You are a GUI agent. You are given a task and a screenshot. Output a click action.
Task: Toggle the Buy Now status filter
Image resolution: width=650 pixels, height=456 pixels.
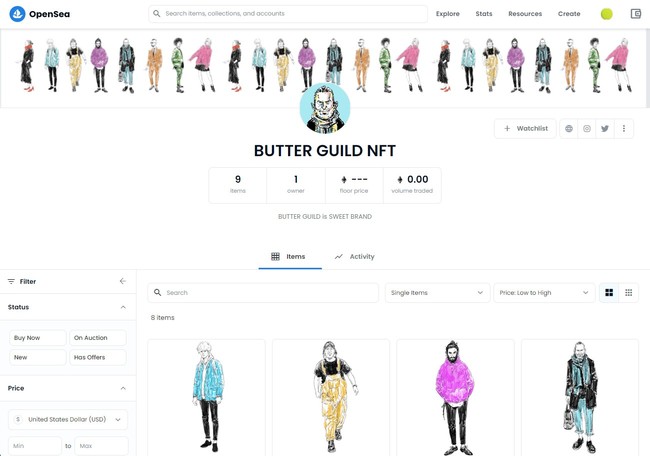point(38,338)
